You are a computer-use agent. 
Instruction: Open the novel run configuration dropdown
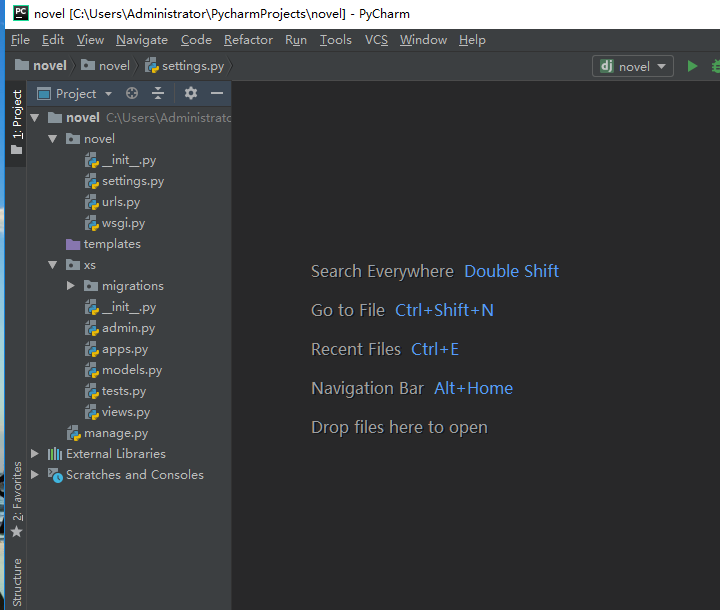635,66
